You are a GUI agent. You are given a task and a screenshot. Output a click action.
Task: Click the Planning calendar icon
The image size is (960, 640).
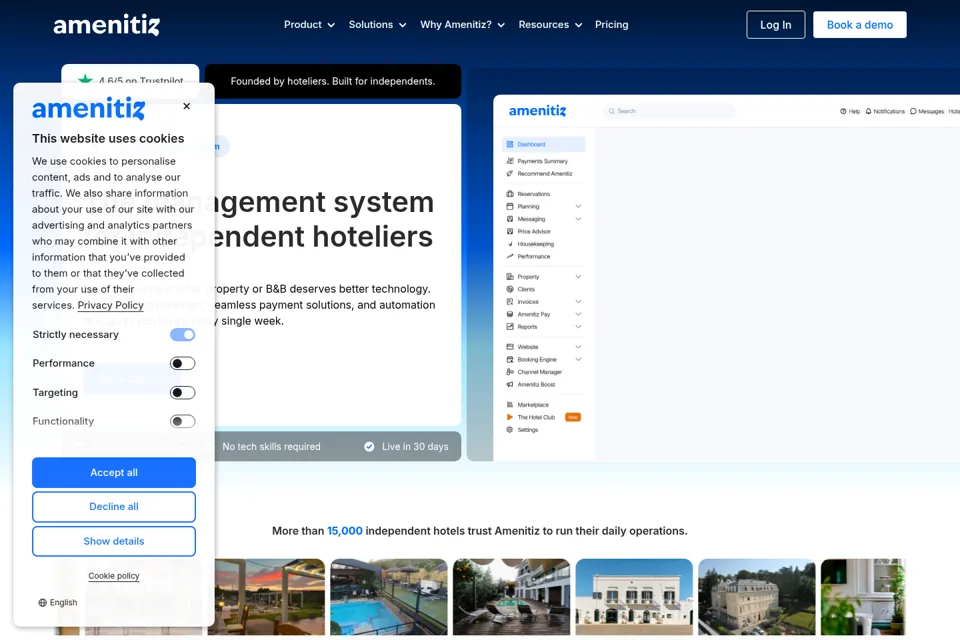[x=510, y=206]
